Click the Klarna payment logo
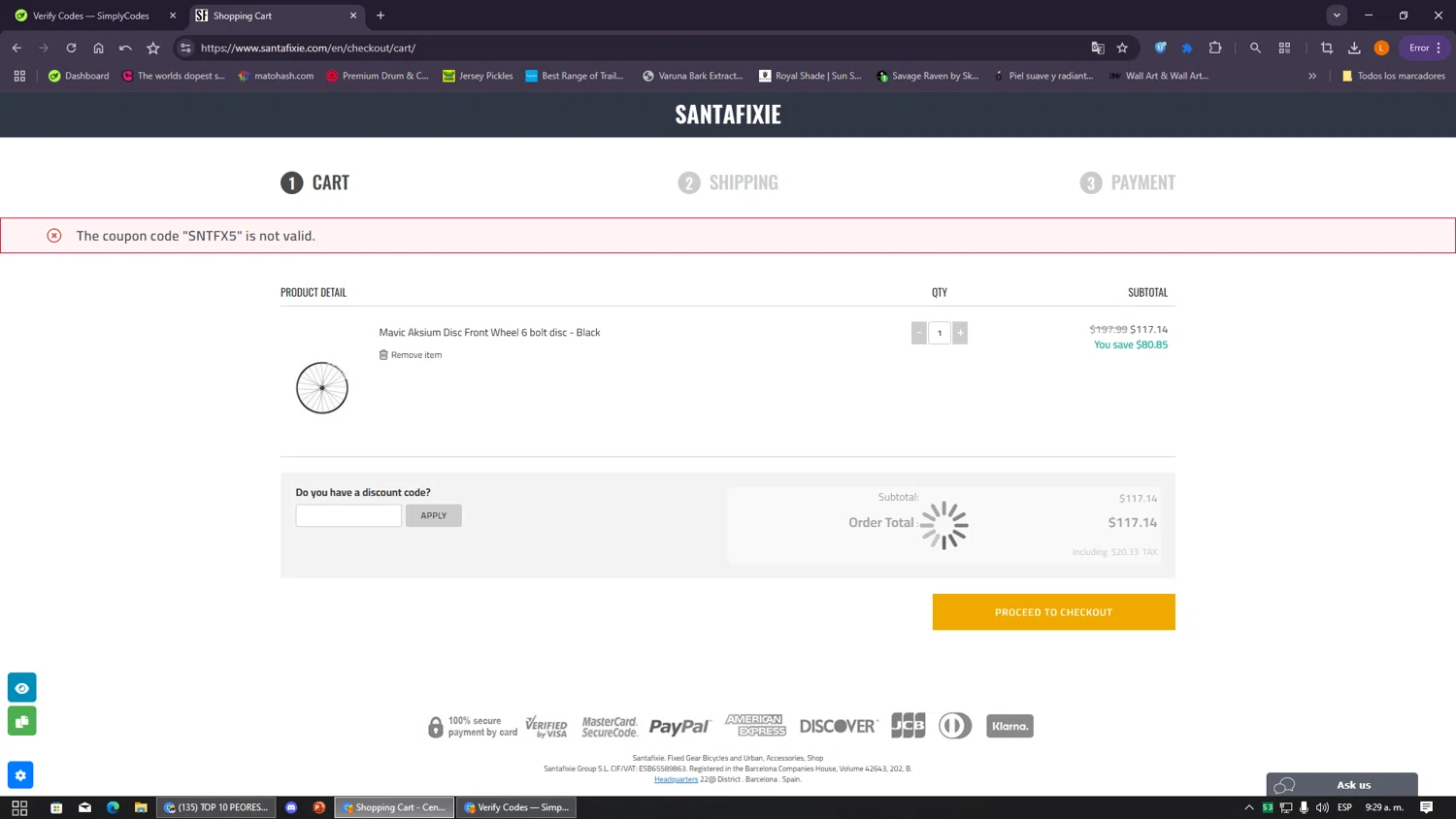 (1009, 726)
